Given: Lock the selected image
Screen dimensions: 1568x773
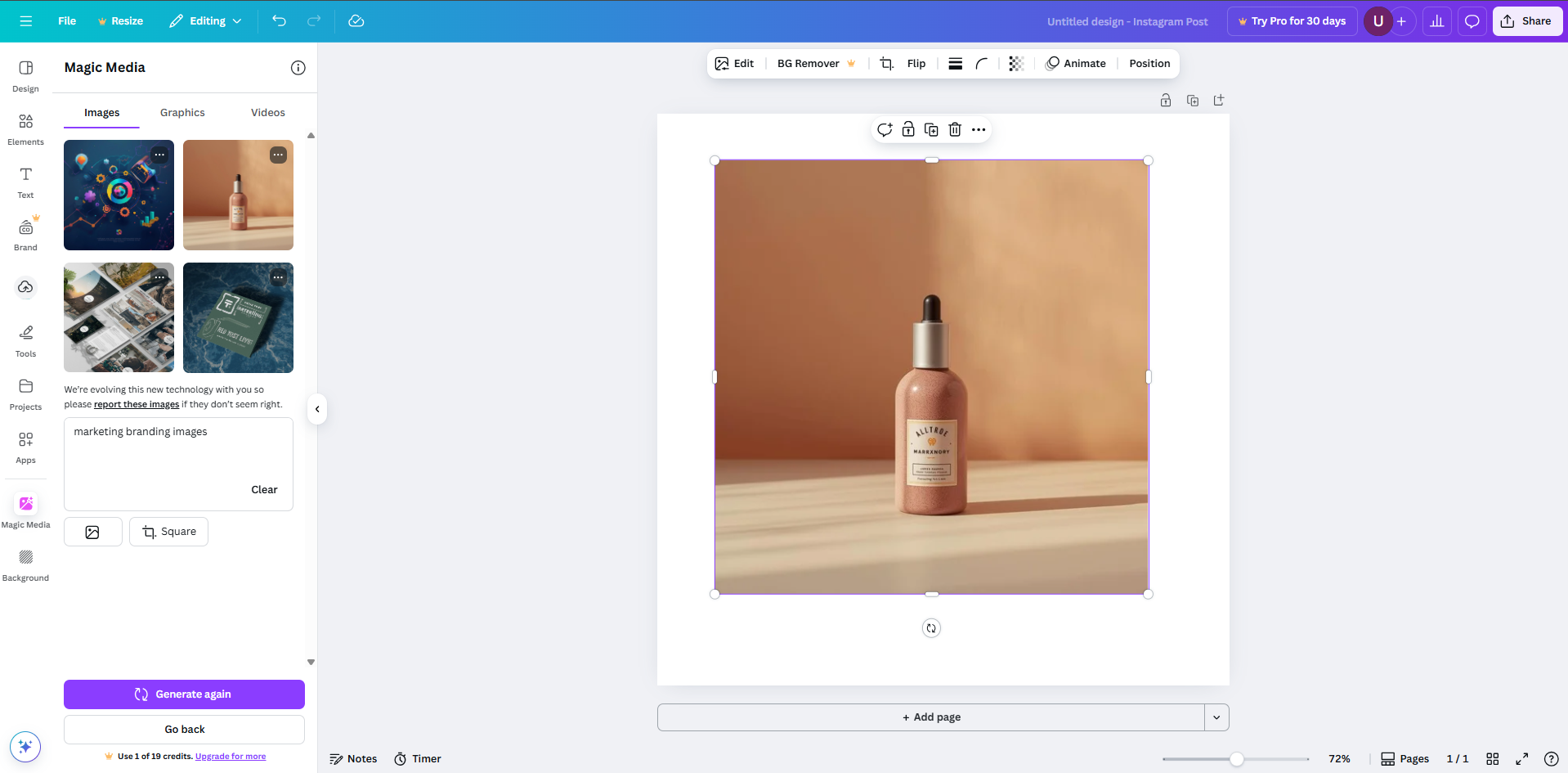Looking at the screenshot, I should tap(907, 129).
